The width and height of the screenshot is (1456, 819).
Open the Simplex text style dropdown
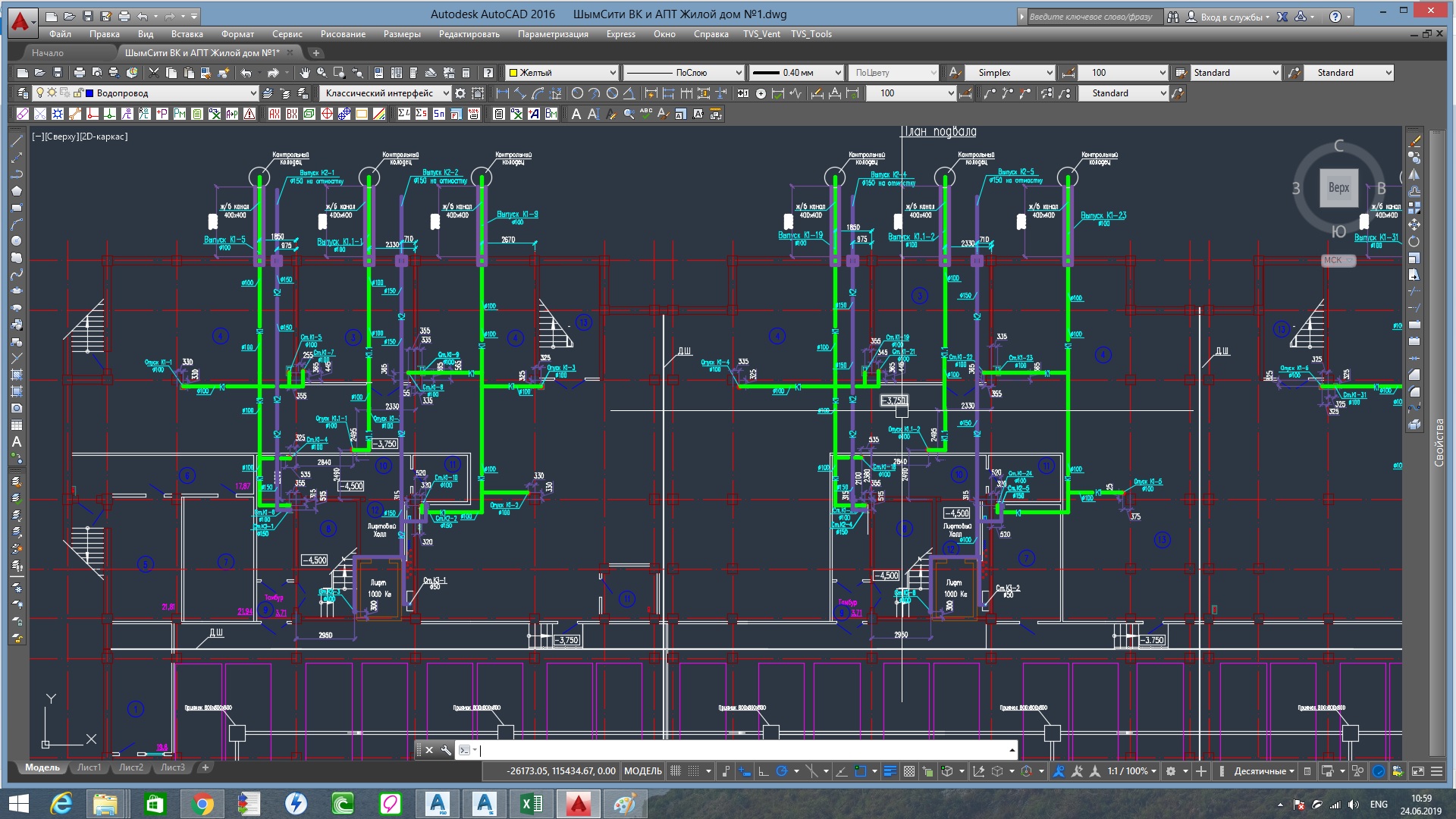pos(1010,73)
